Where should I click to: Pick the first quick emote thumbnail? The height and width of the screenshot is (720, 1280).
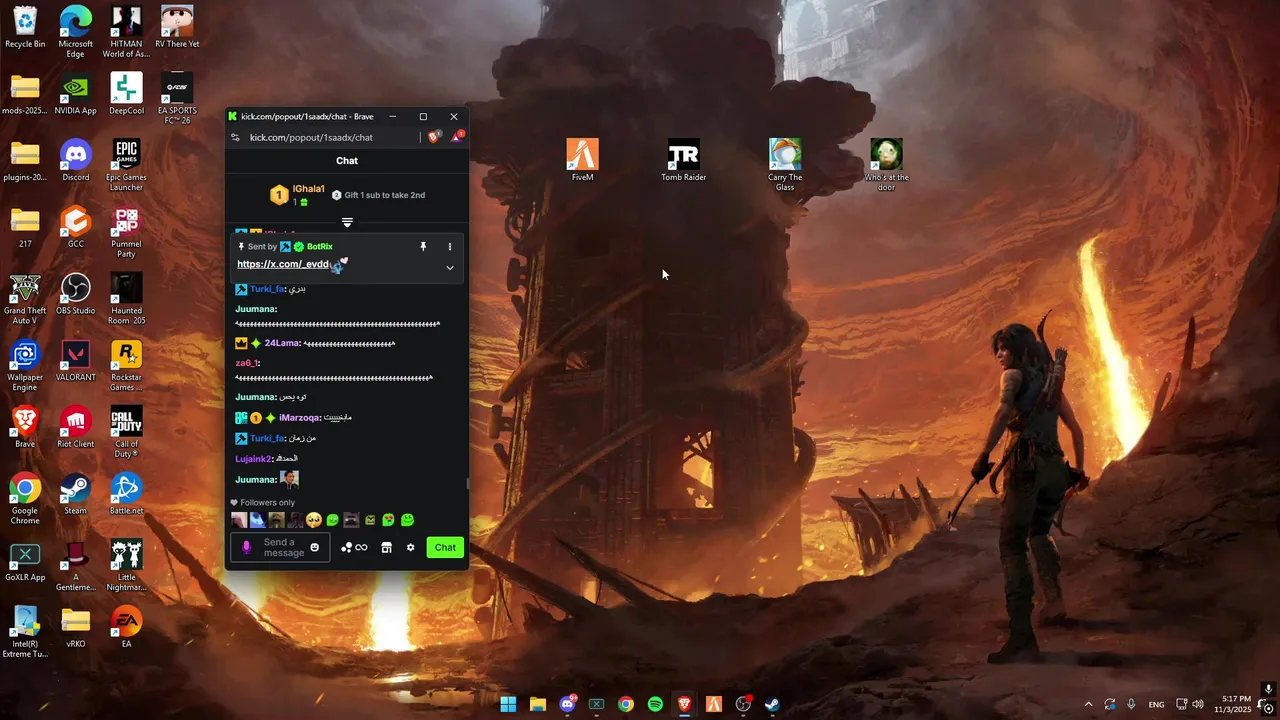point(239,520)
